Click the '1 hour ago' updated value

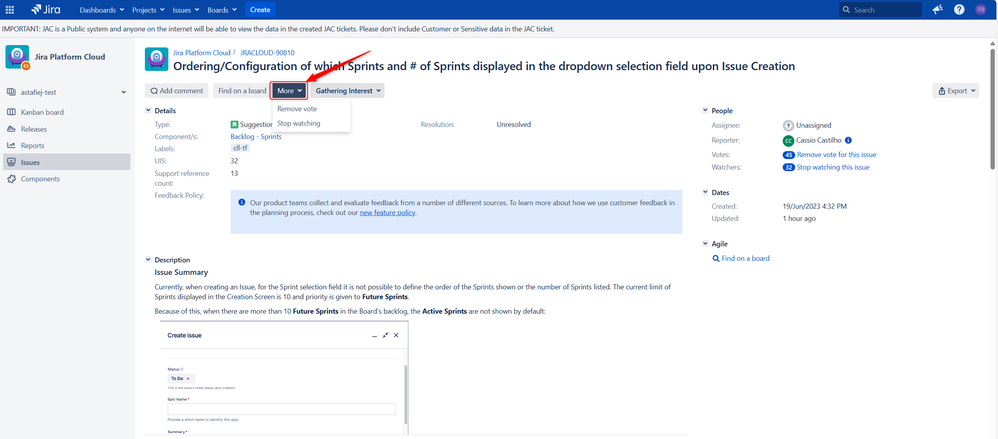(x=799, y=218)
